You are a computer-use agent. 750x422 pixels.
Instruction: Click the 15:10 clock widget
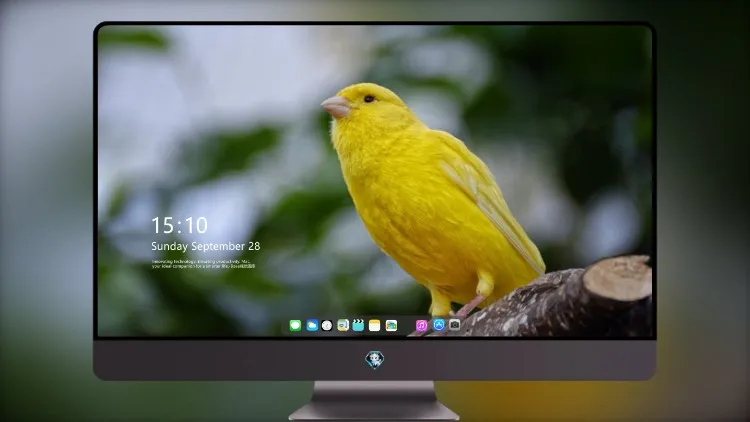tap(179, 225)
